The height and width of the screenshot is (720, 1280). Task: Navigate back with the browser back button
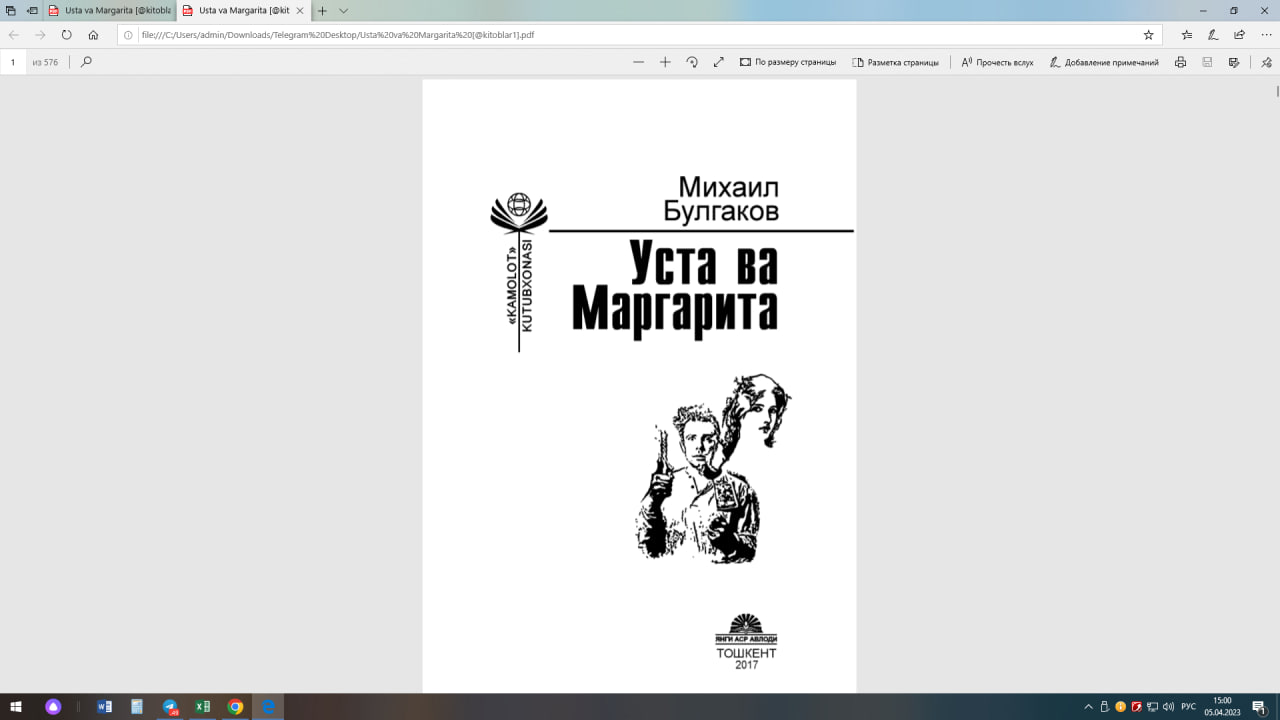(13, 33)
